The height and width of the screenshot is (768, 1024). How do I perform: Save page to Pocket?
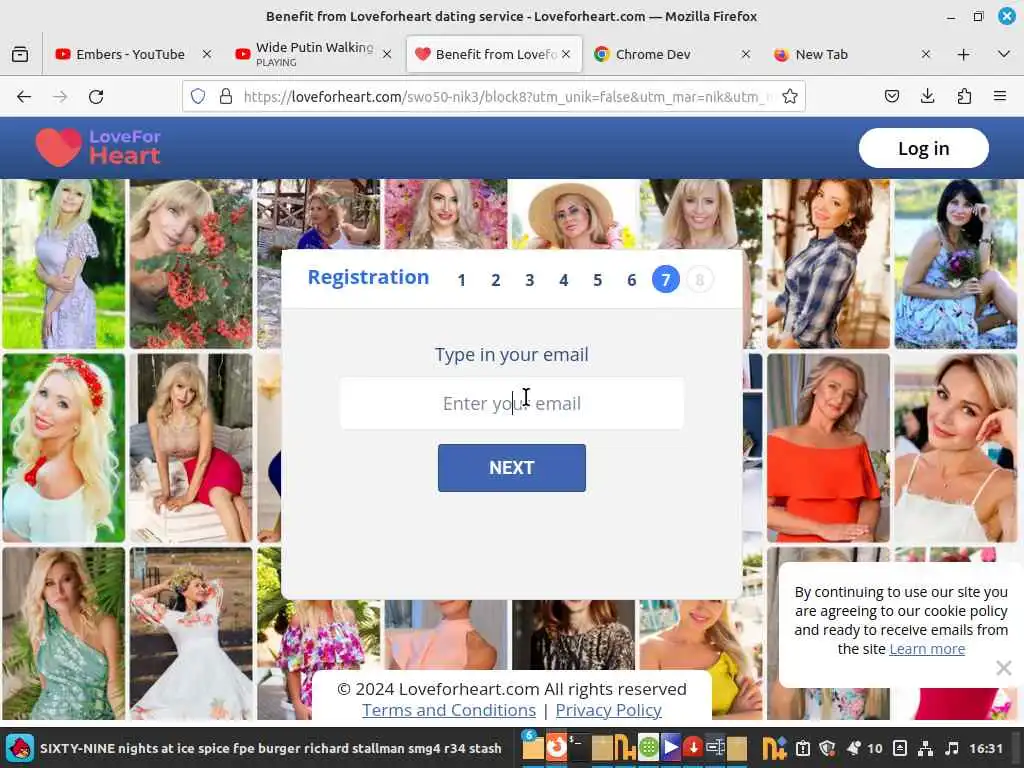coord(891,97)
